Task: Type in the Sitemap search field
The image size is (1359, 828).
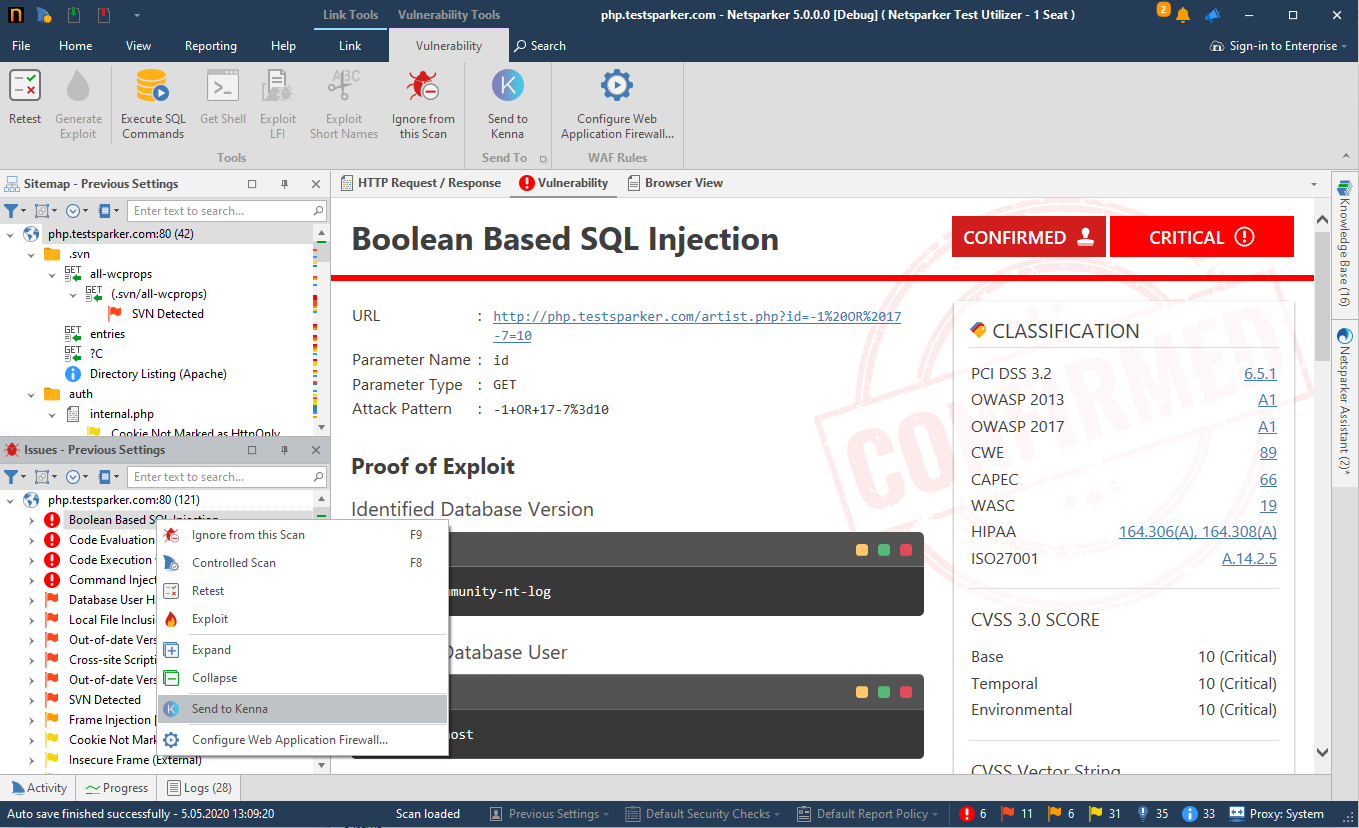Action: [227, 210]
